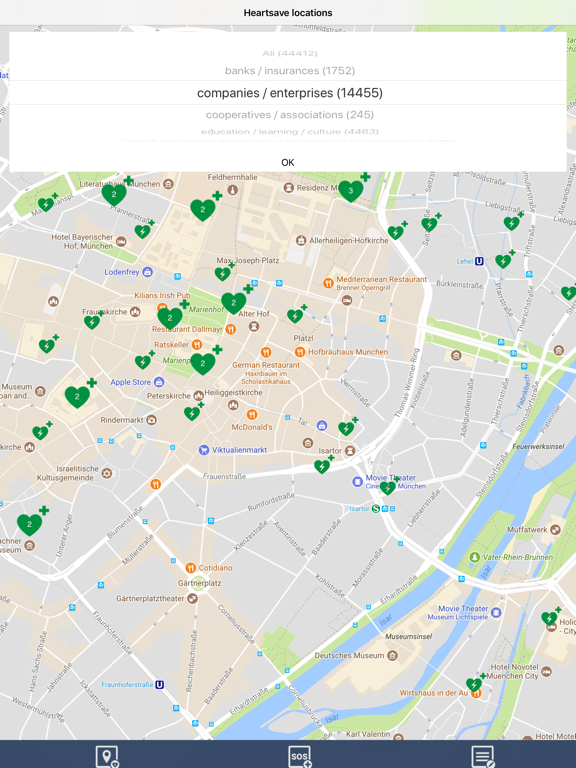Tap the 2-cluster heart above Restaurant Dallmayr
The image size is (576, 768).
[x=170, y=318]
